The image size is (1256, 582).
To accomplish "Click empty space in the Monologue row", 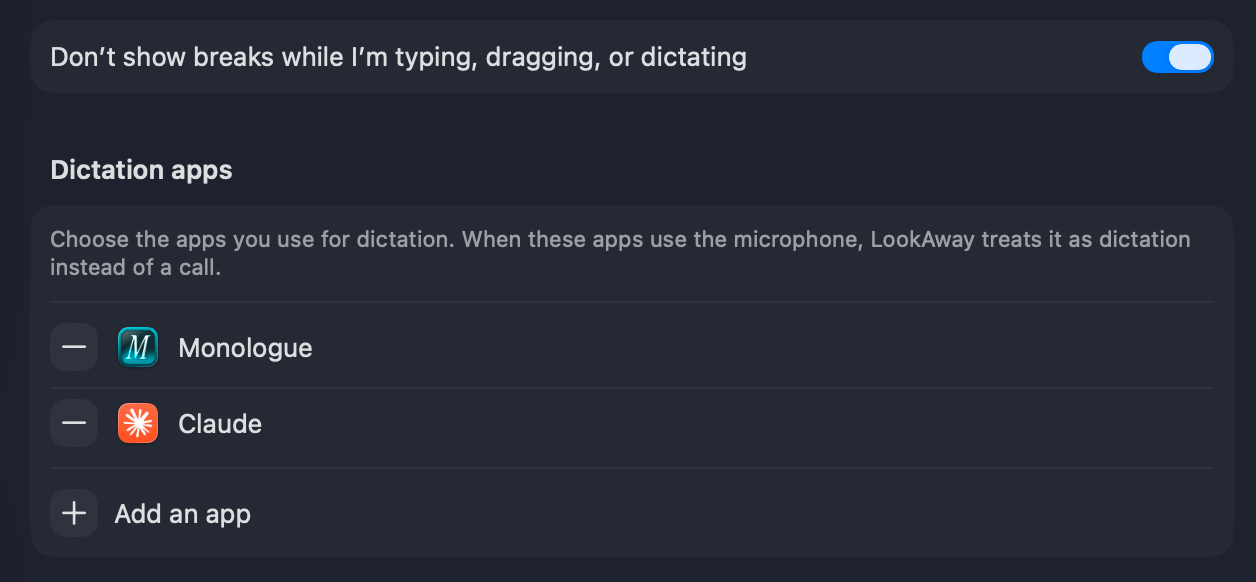I will 760,347.
